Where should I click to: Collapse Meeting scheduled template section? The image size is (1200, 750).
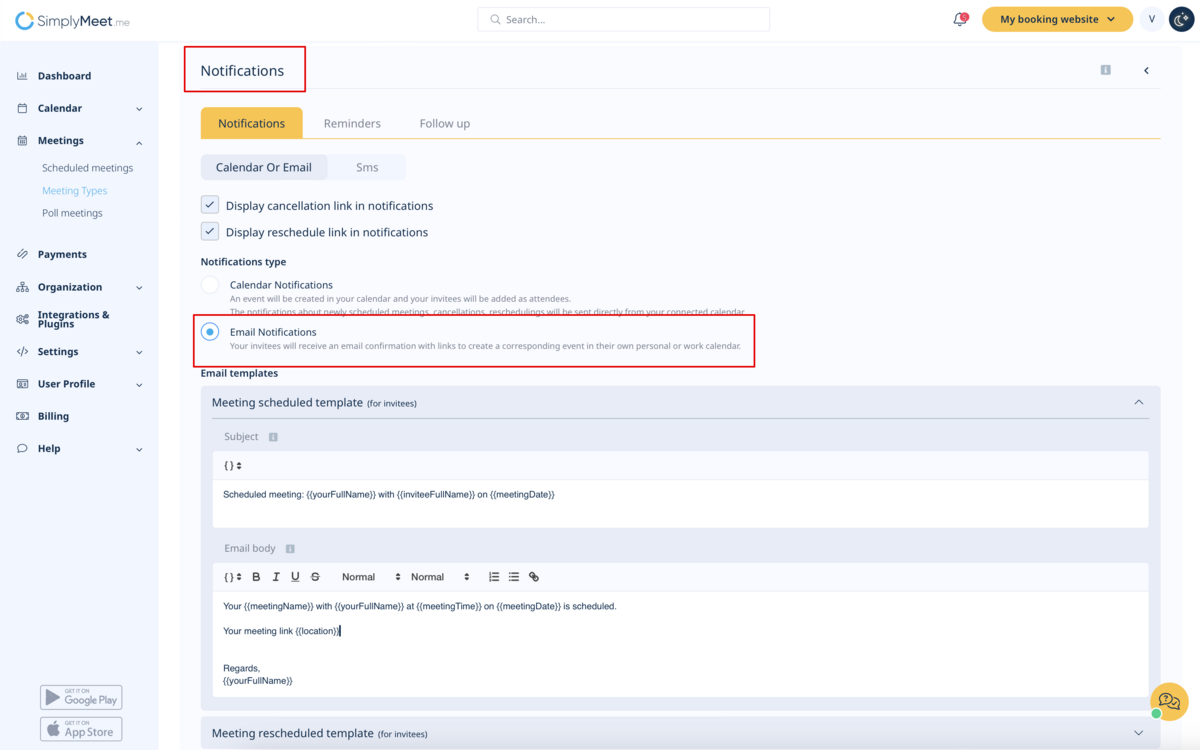coord(1138,402)
